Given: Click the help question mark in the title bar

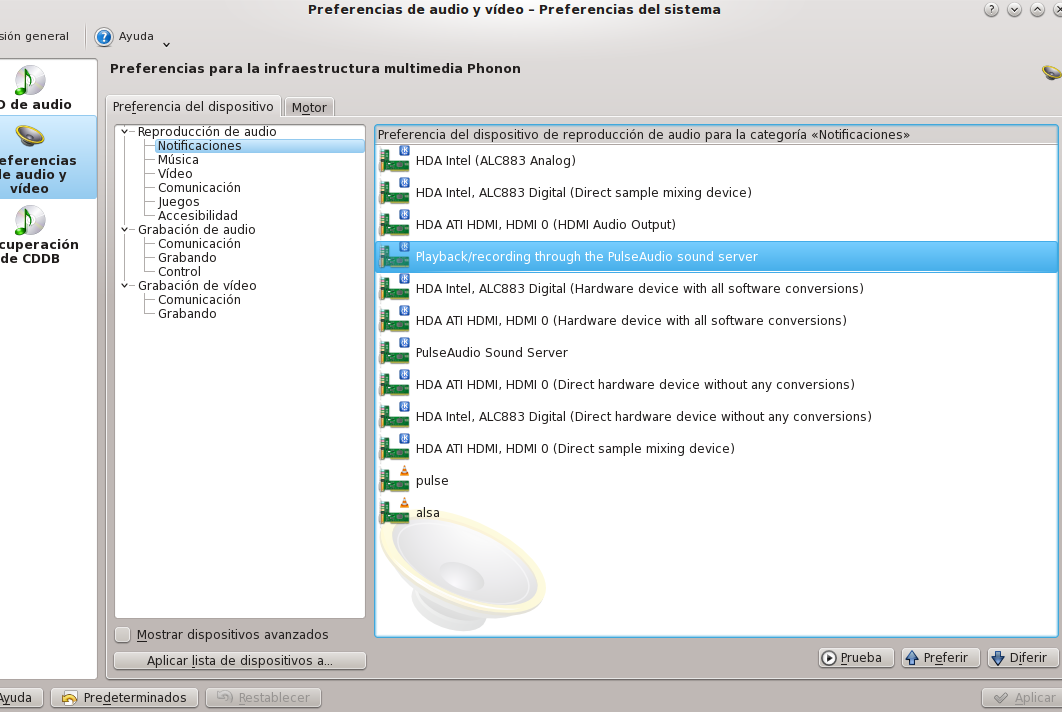Looking at the screenshot, I should point(991,9).
